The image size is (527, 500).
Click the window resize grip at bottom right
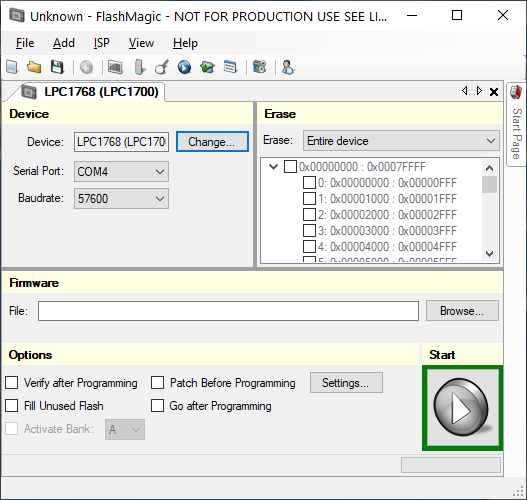519,492
